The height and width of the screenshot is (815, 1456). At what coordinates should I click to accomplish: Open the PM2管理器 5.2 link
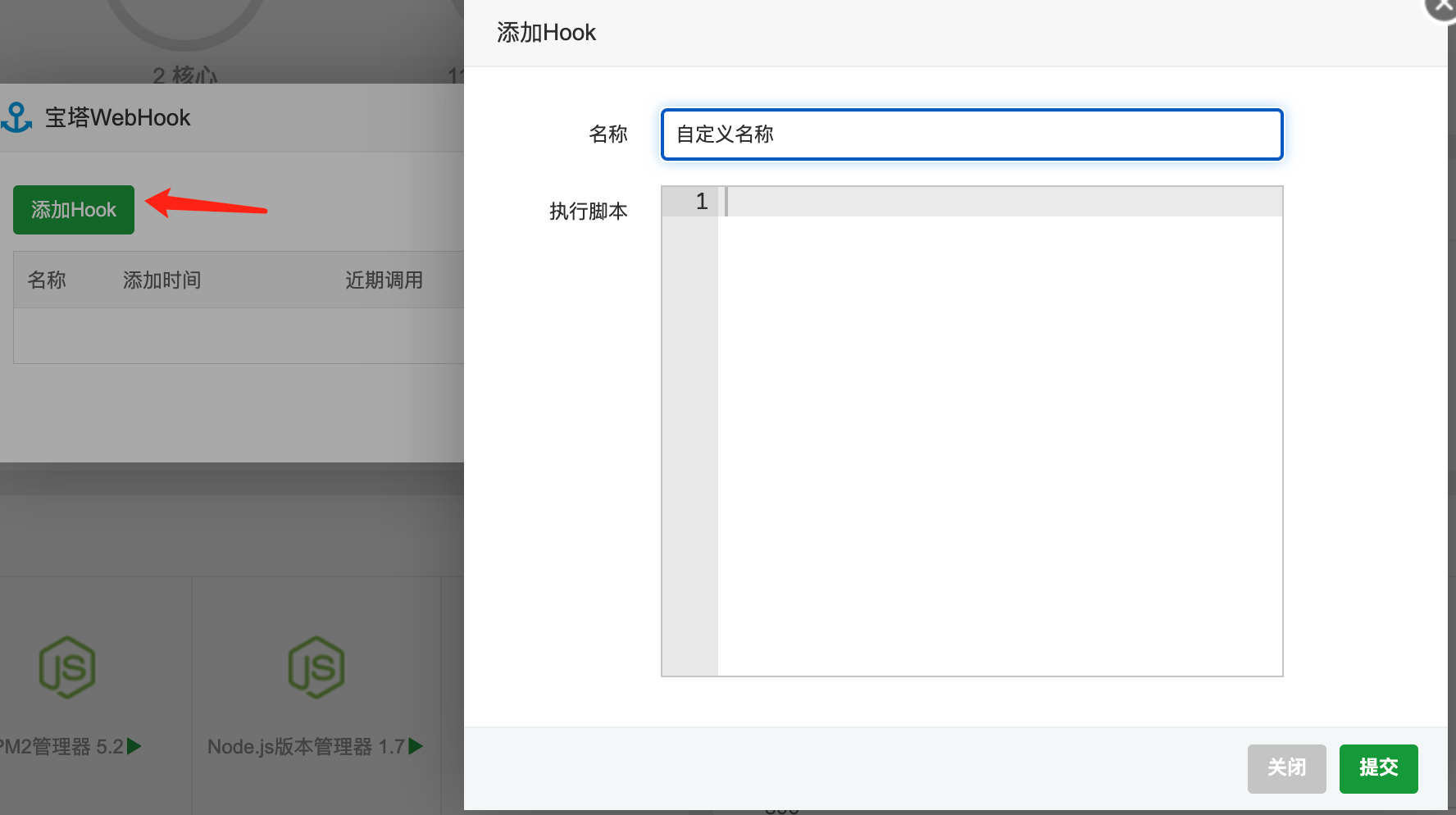62,747
